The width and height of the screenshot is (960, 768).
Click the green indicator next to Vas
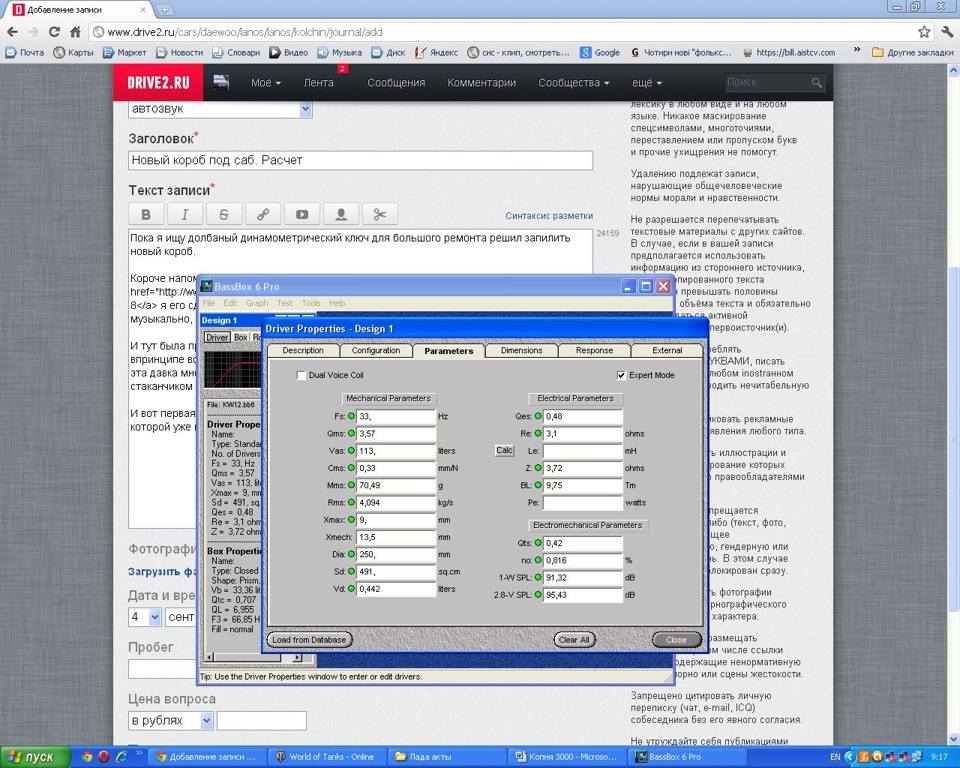351,450
